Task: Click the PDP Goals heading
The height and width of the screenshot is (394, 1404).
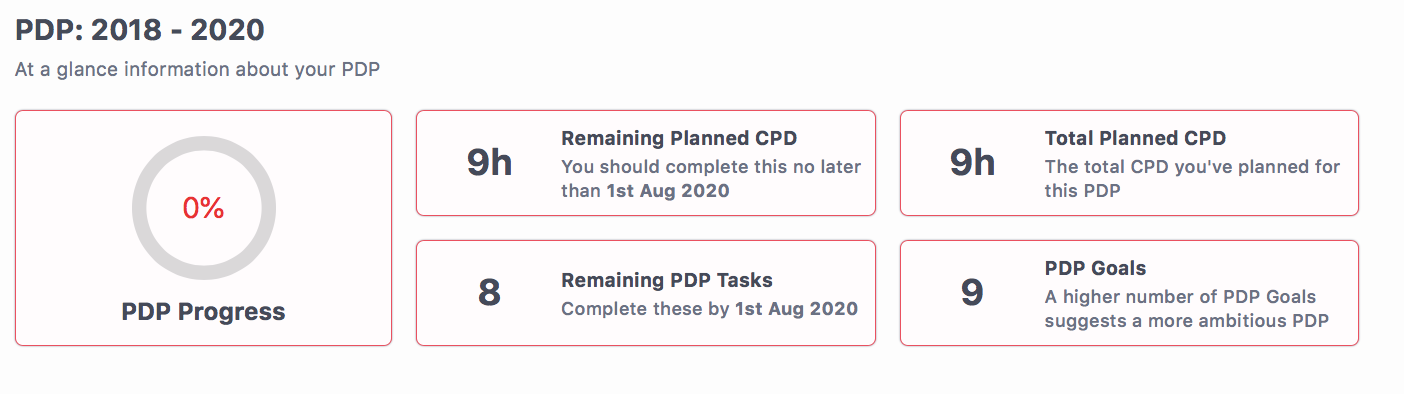Action: pyautogui.click(x=1095, y=269)
